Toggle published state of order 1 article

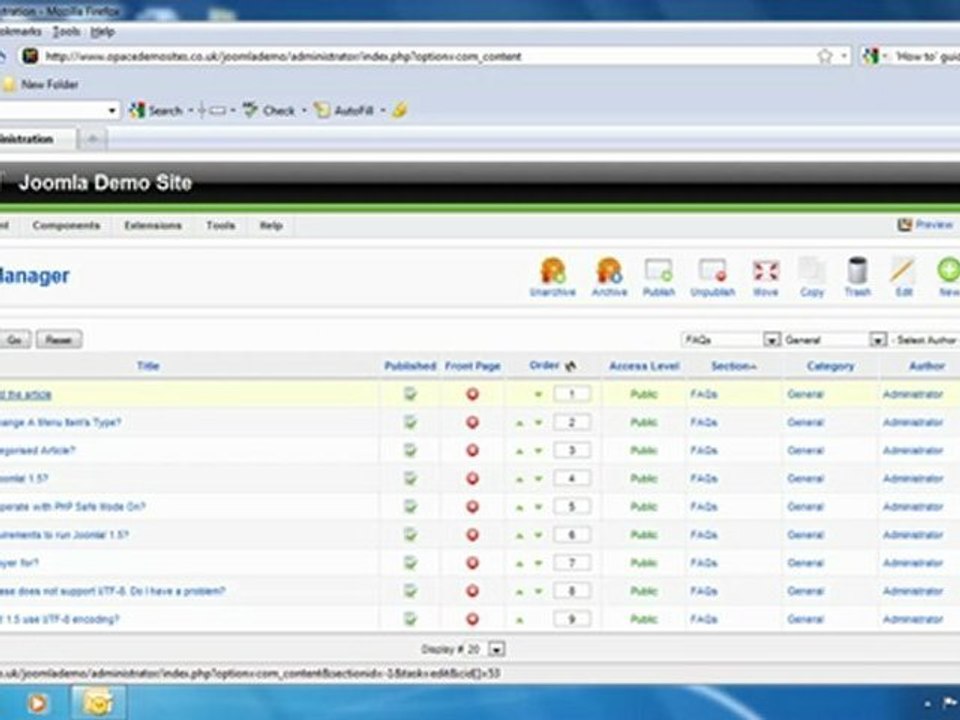[410, 394]
